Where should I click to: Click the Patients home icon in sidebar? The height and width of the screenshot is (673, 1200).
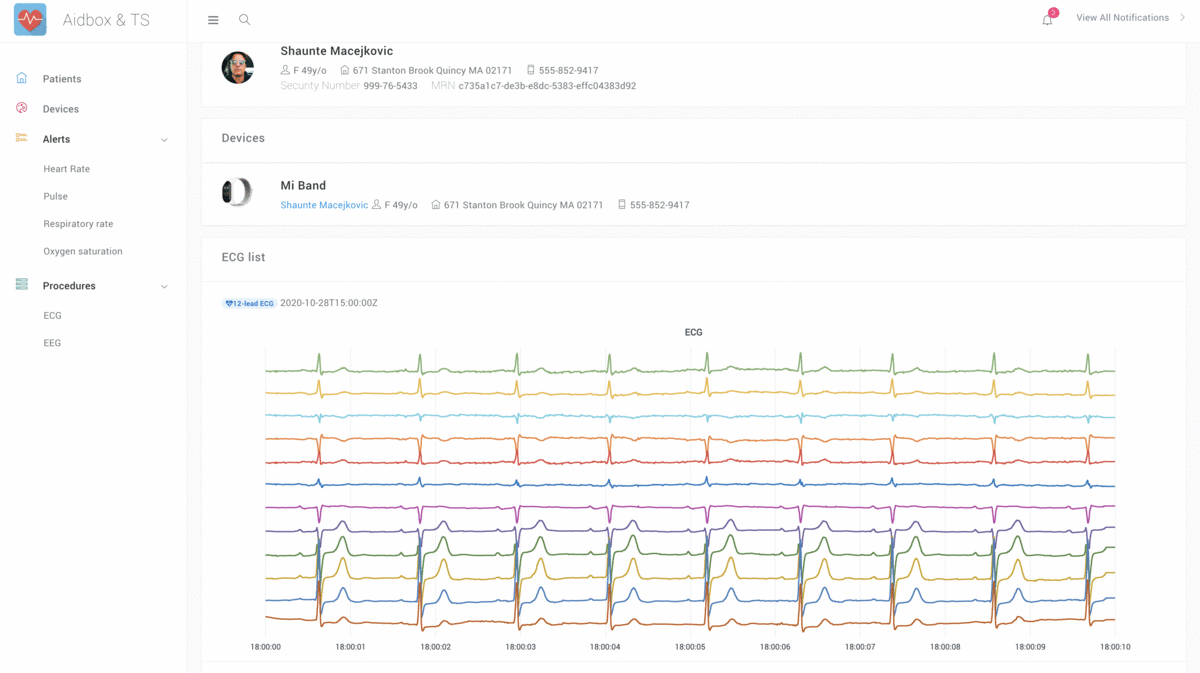click(22, 78)
